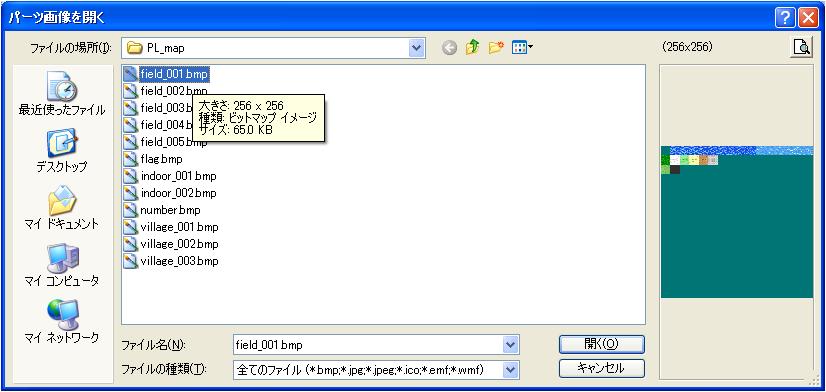The image size is (826, 392).
Task: Open My Computer (マイ コンピュータ) location
Action: click(x=62, y=265)
